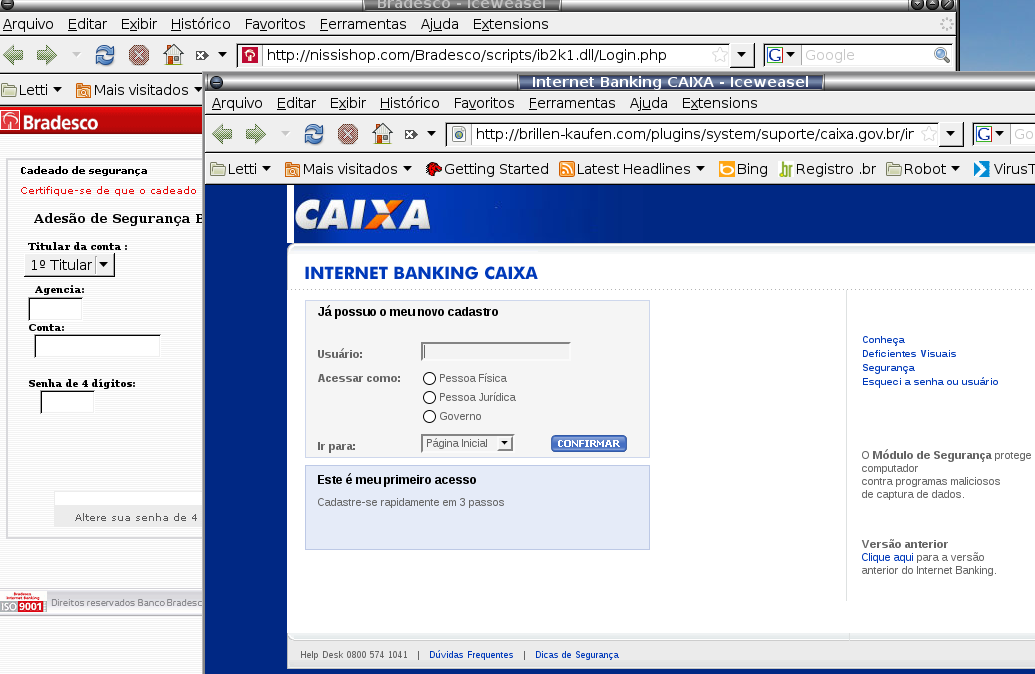Click the page identity icon in the CAIXA address bar
This screenshot has height=674, width=1035.
coord(459,135)
